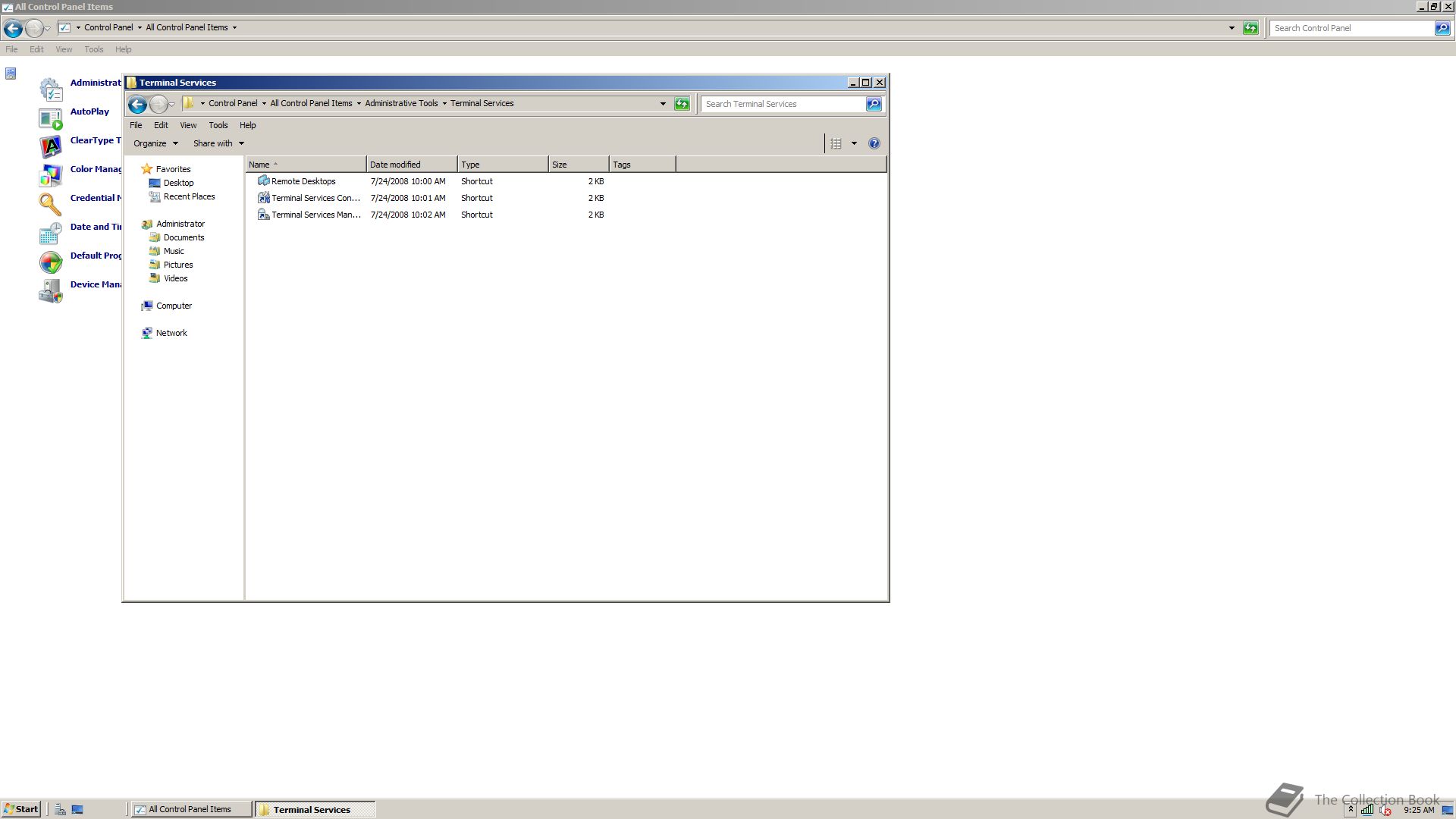Open the Help question mark icon
The image size is (1456, 819).
[874, 143]
